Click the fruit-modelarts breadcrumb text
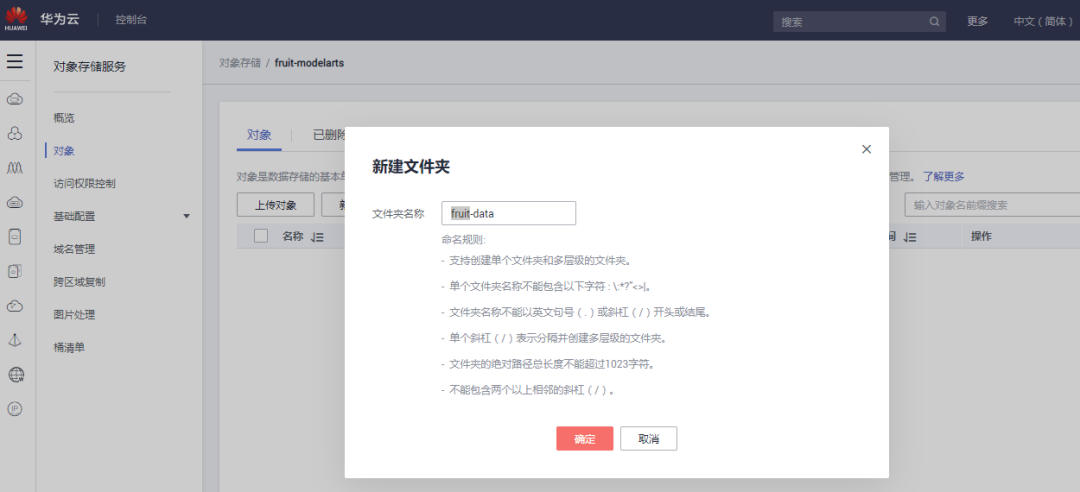Viewport: 1080px width, 492px height. (309, 63)
